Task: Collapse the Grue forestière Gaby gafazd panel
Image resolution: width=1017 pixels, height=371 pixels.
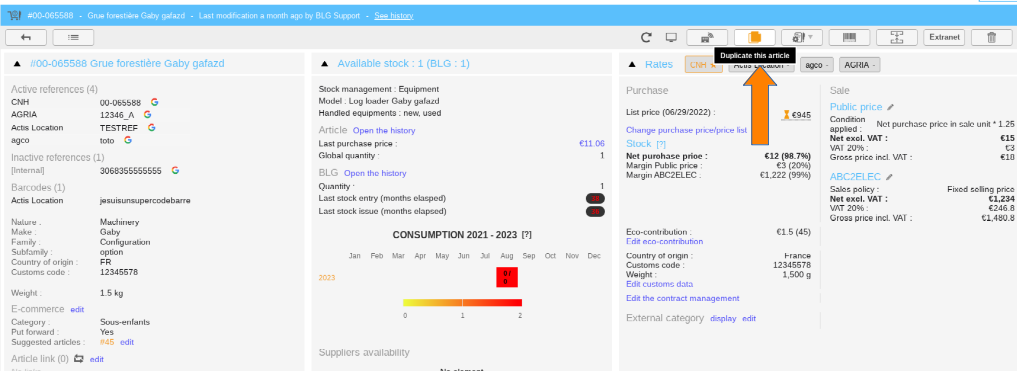Action: (18, 64)
